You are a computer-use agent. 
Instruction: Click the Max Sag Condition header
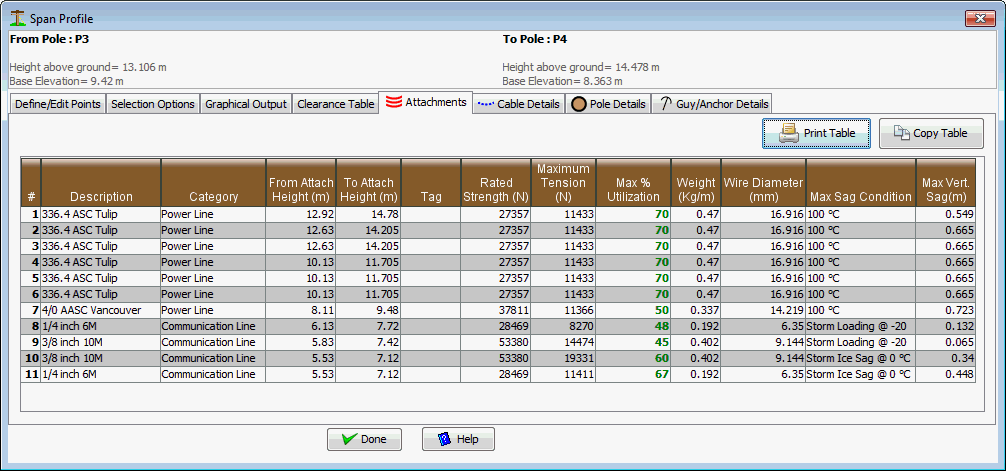pos(860,182)
